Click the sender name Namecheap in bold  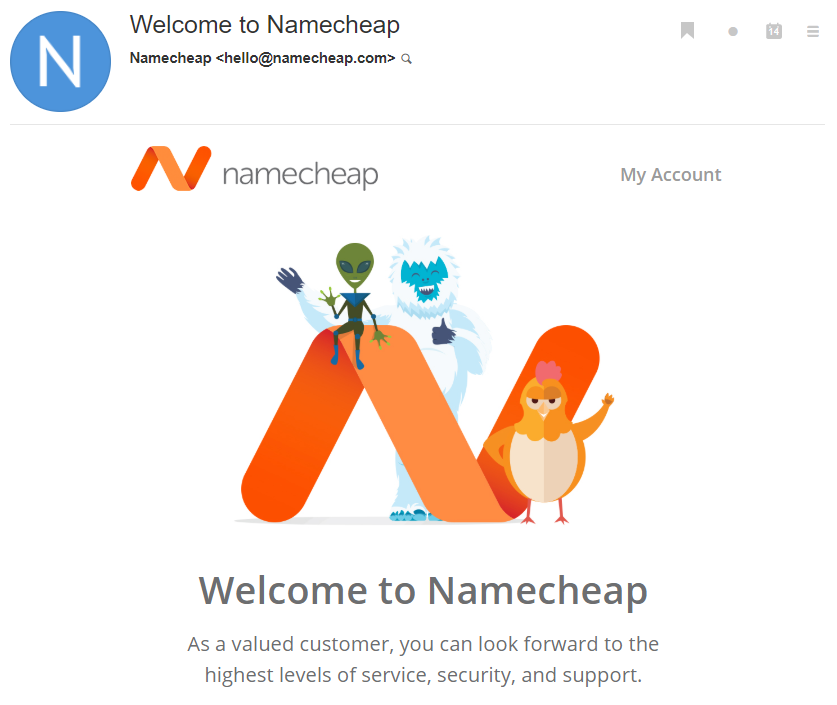tap(170, 58)
